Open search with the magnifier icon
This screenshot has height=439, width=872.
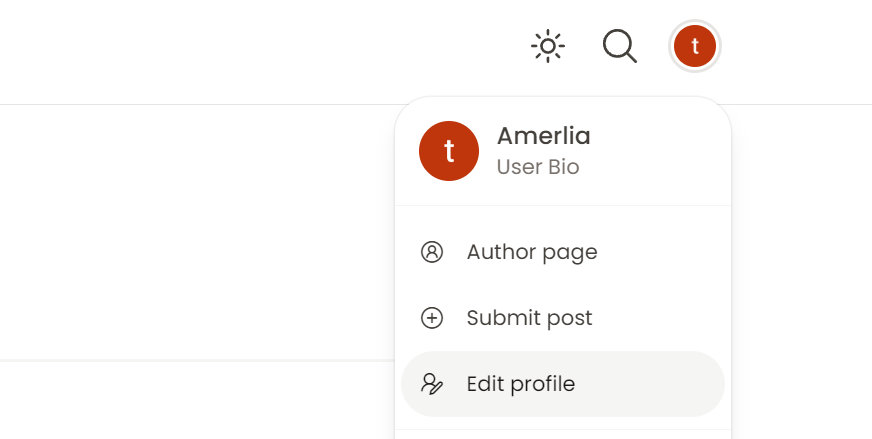pyautogui.click(x=620, y=46)
